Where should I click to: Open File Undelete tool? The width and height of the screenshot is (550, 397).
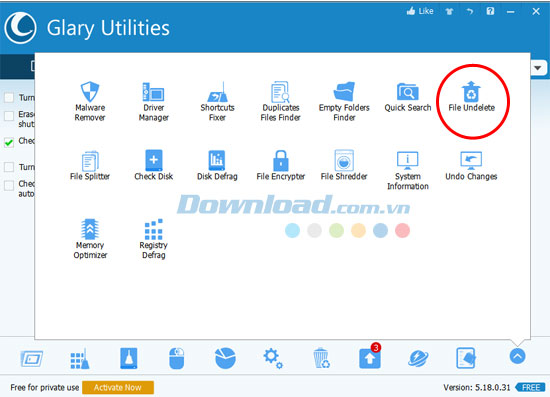471,97
